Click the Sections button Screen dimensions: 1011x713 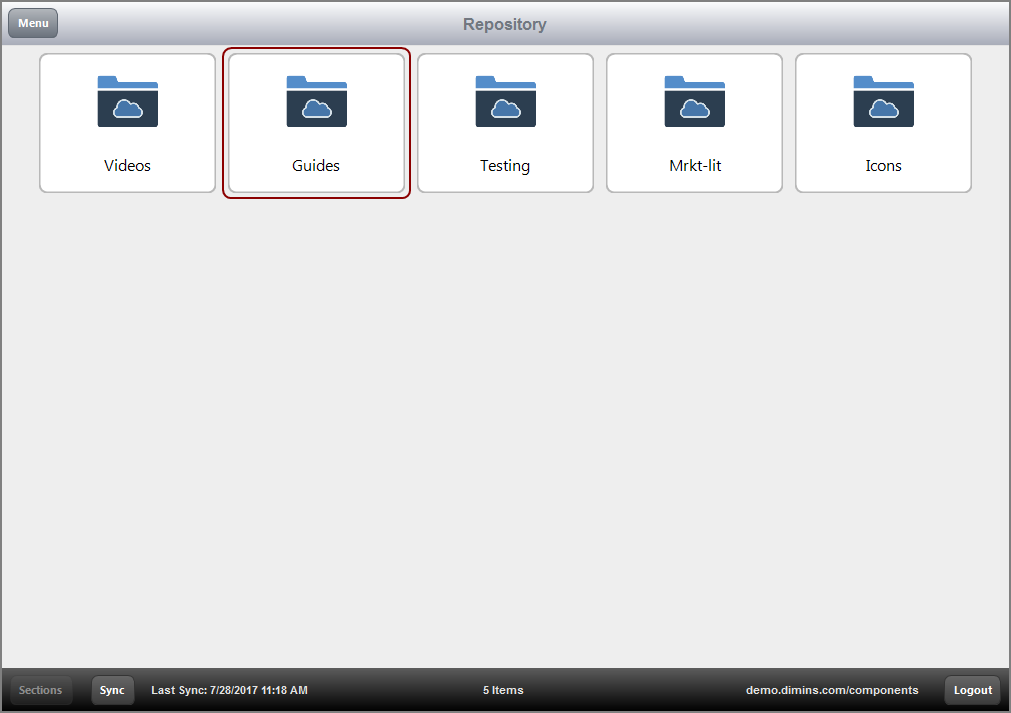(x=40, y=689)
